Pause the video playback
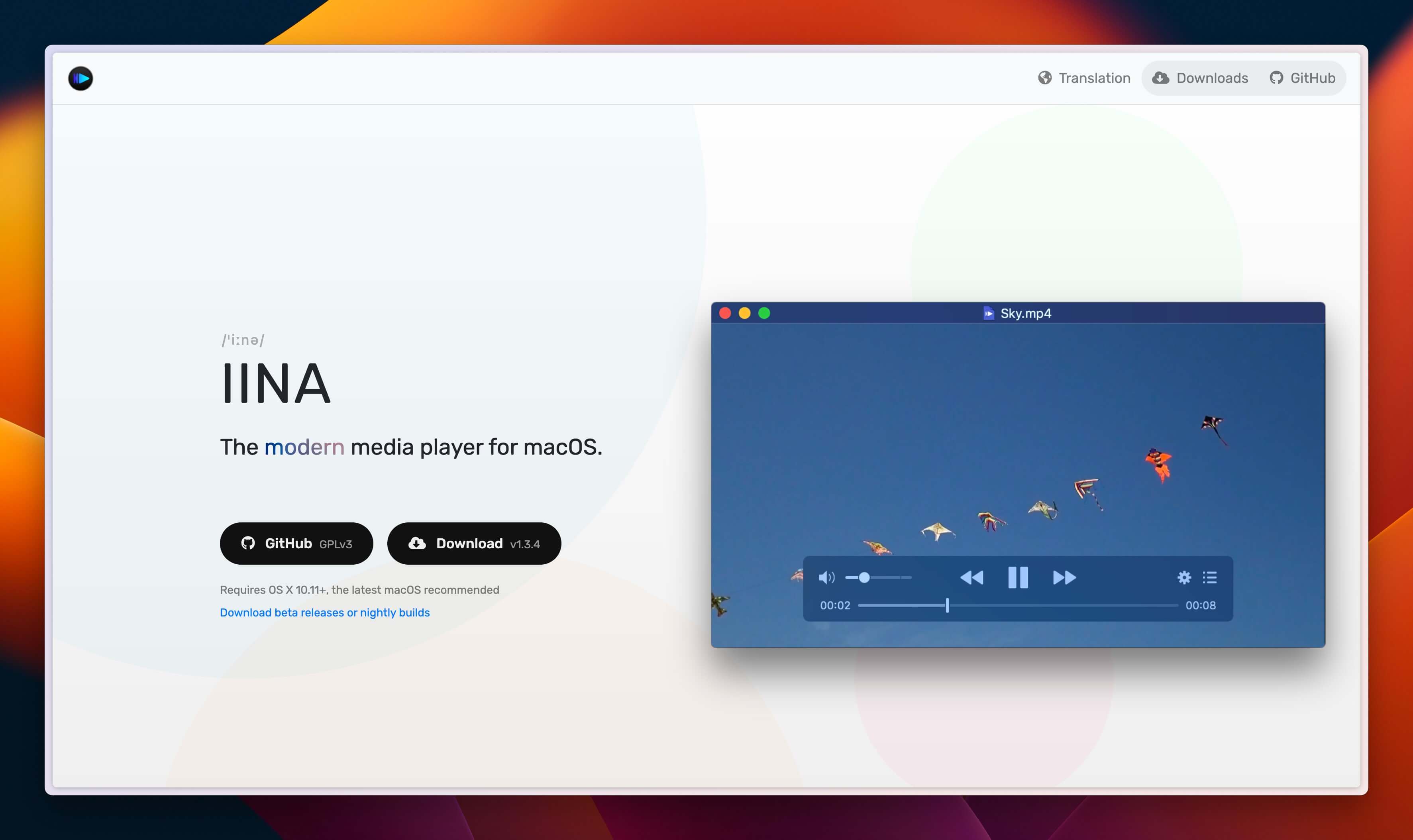This screenshot has height=840, width=1413. coord(1017,577)
